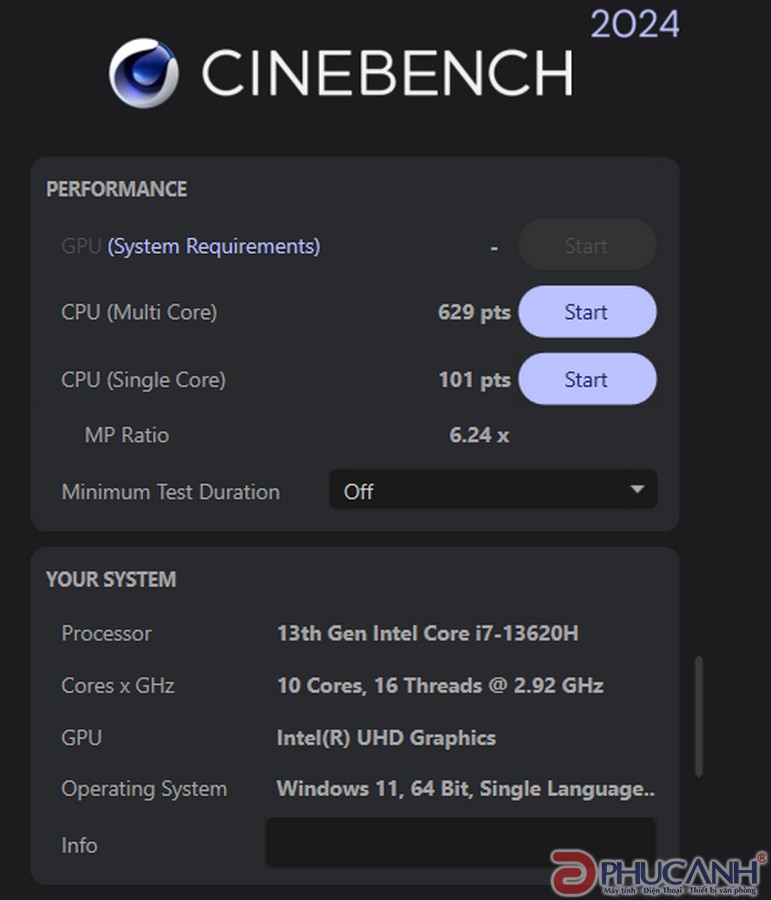Click the 101 pts single core score
Screen dimensions: 771x900
pyautogui.click(x=474, y=380)
